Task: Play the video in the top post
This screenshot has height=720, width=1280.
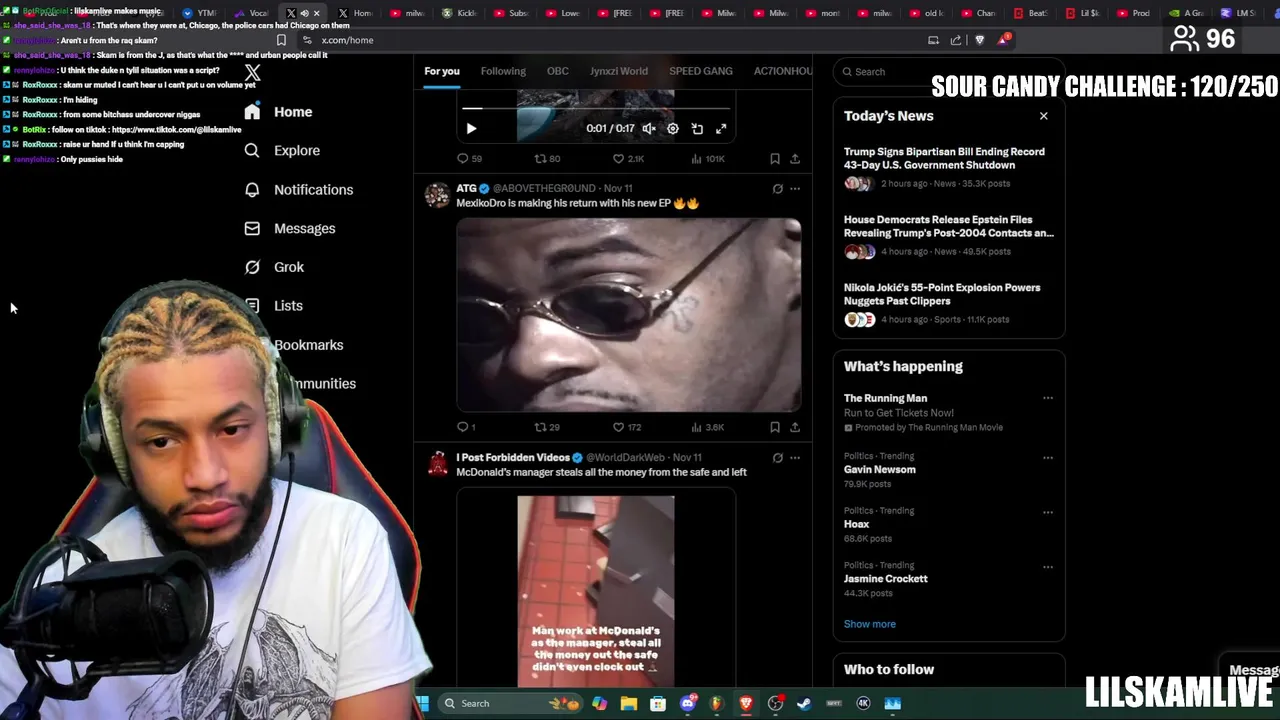Action: (x=471, y=128)
